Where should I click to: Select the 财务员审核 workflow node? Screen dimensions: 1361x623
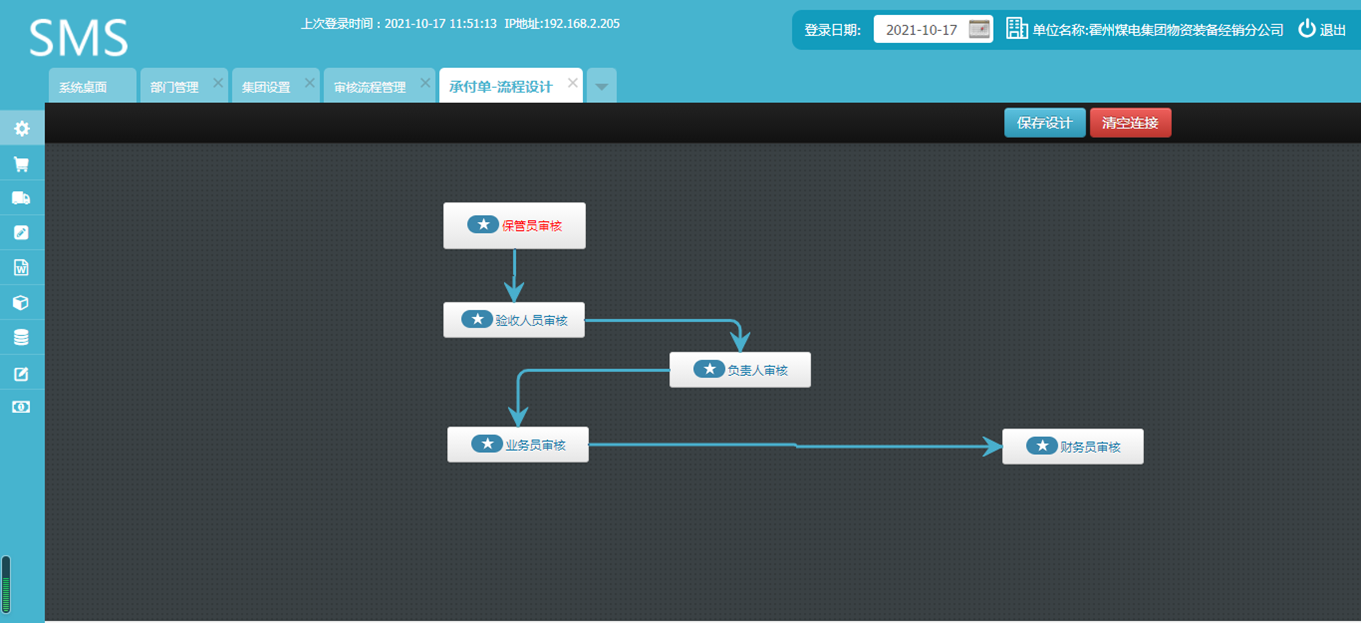(1072, 447)
